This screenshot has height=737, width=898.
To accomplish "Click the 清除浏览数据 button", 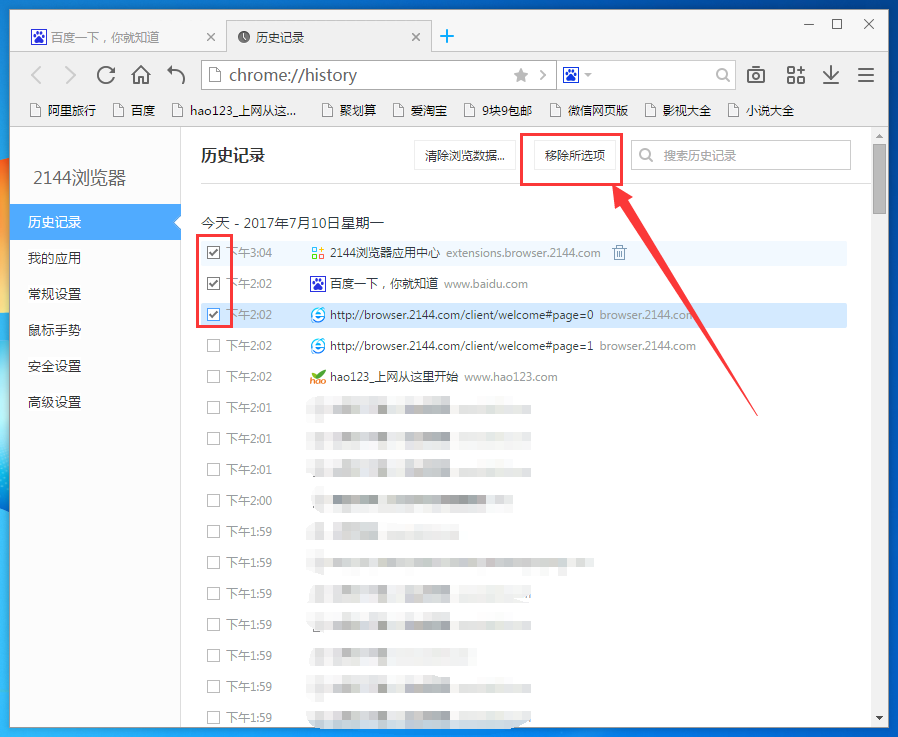I will (466, 155).
